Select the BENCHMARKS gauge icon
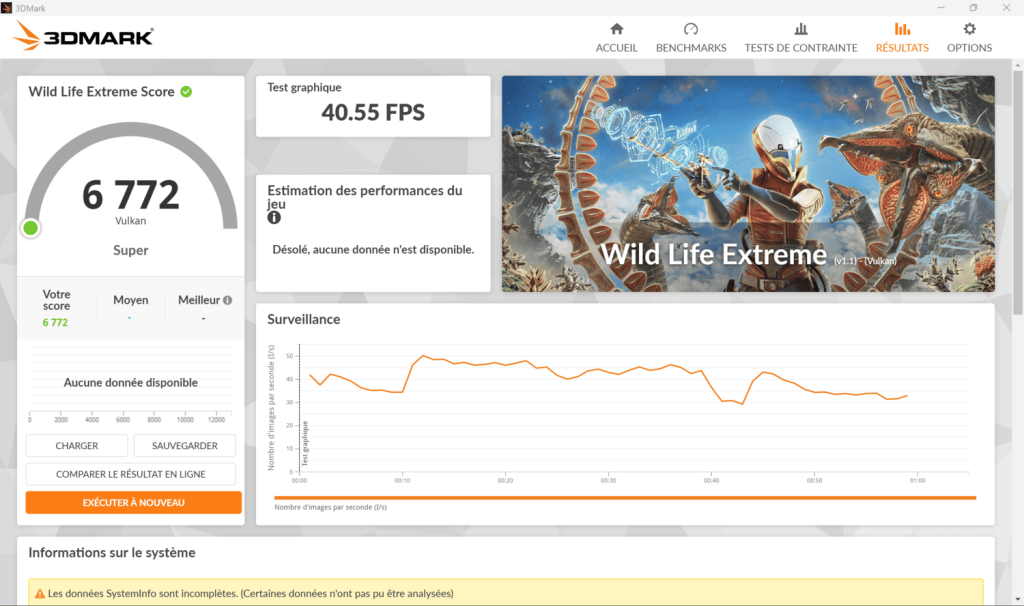This screenshot has height=606, width=1024. (691, 30)
